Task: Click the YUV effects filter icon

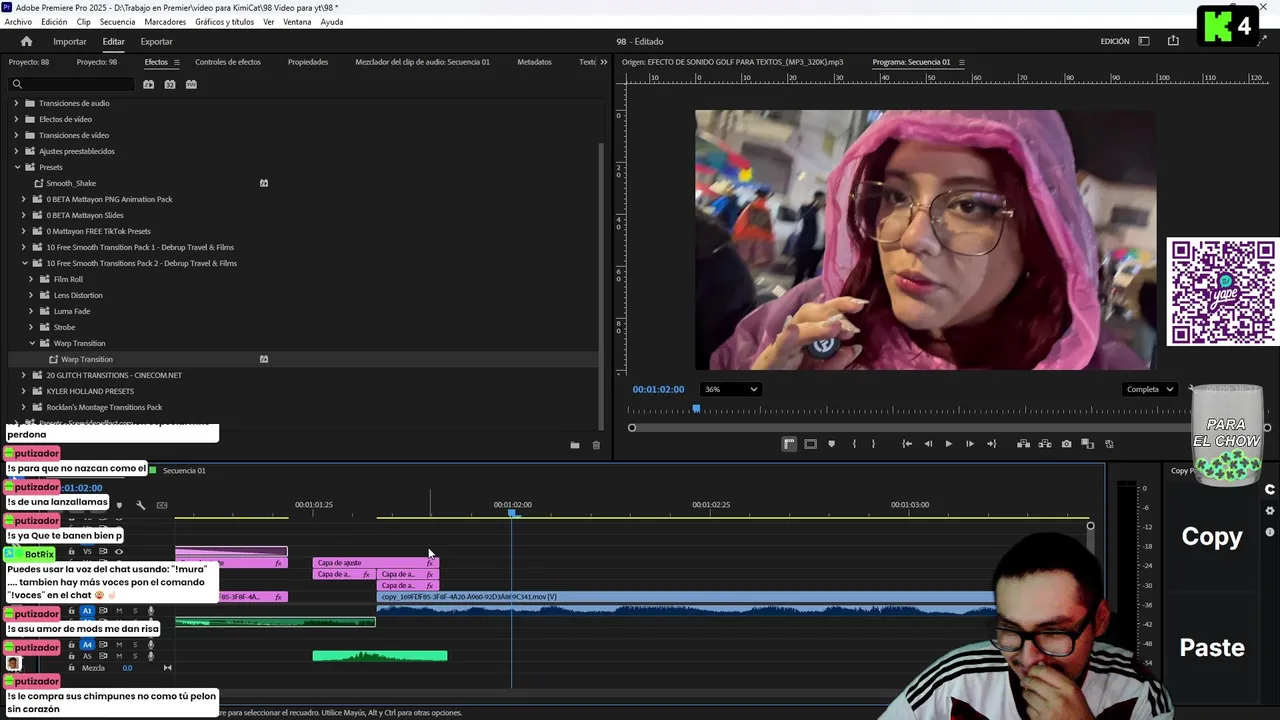Action: (x=191, y=84)
